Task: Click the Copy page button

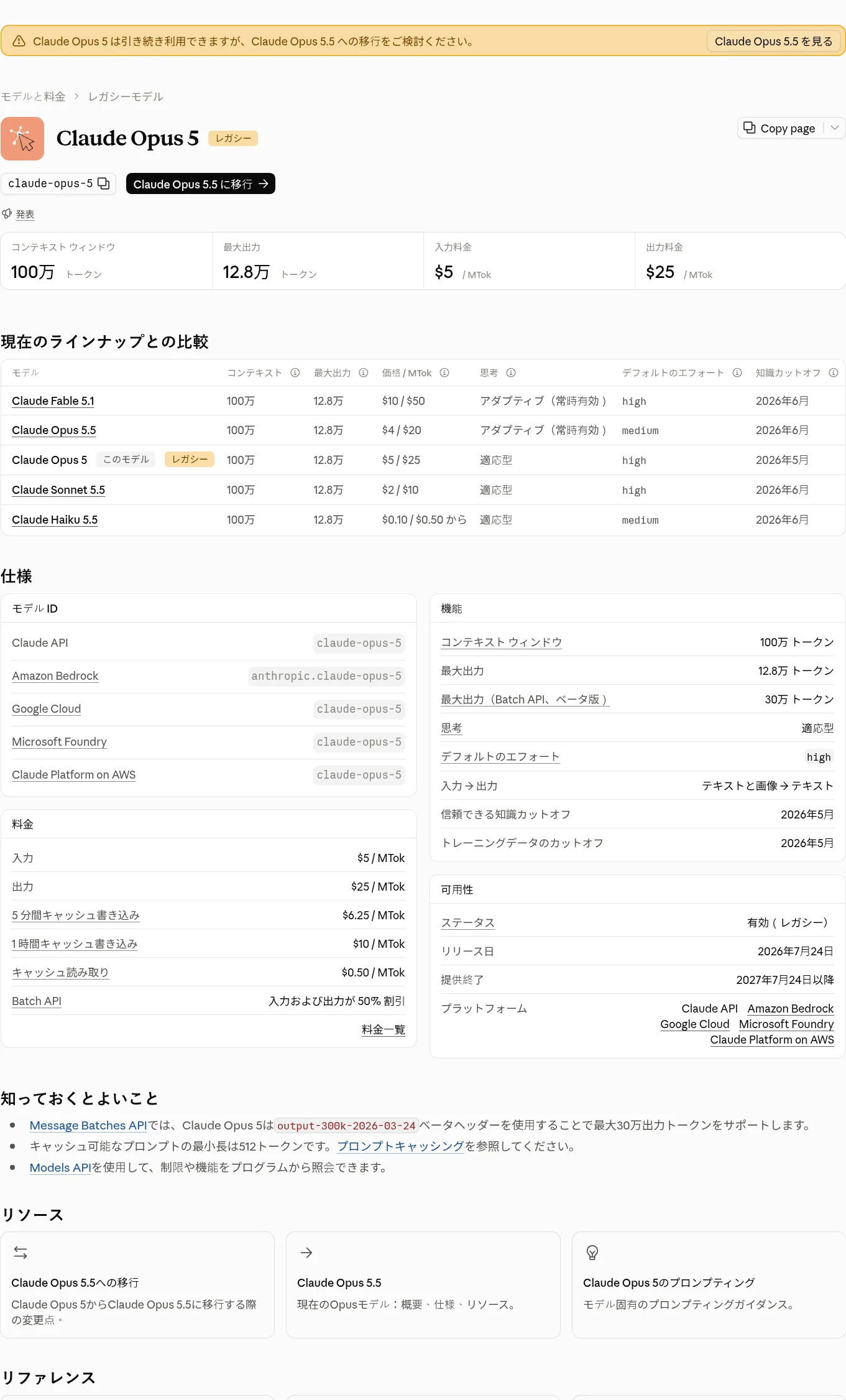Action: click(779, 128)
